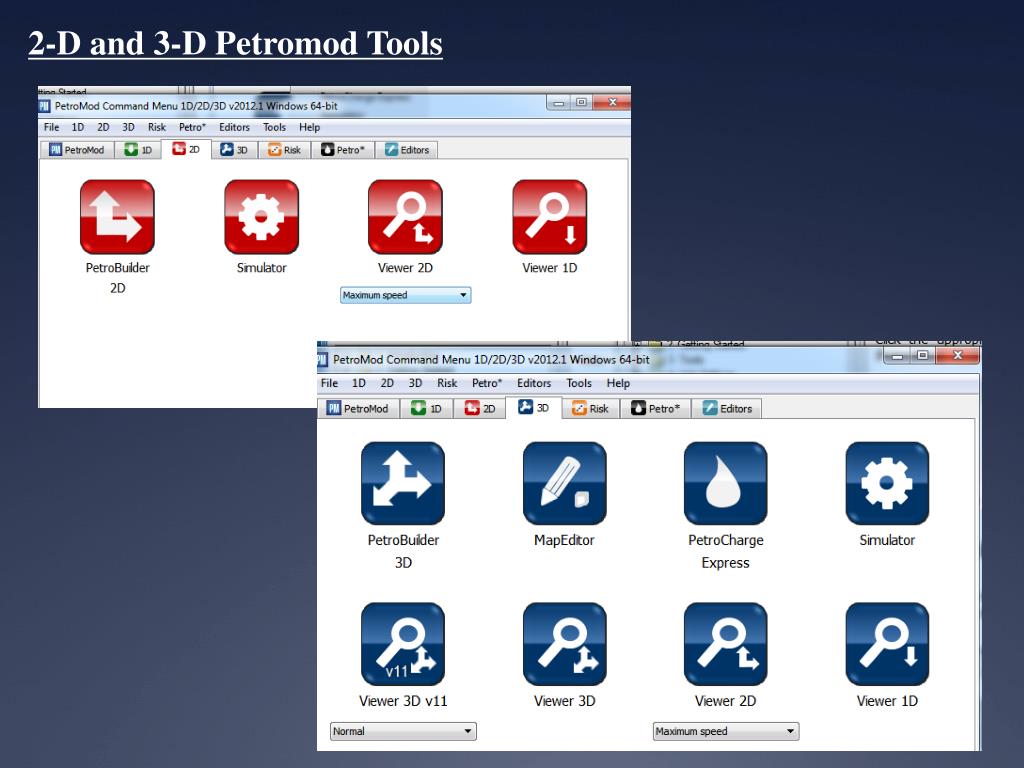Open 2D menu in the 3D window
Image resolution: width=1024 pixels, height=768 pixels.
pyautogui.click(x=387, y=383)
